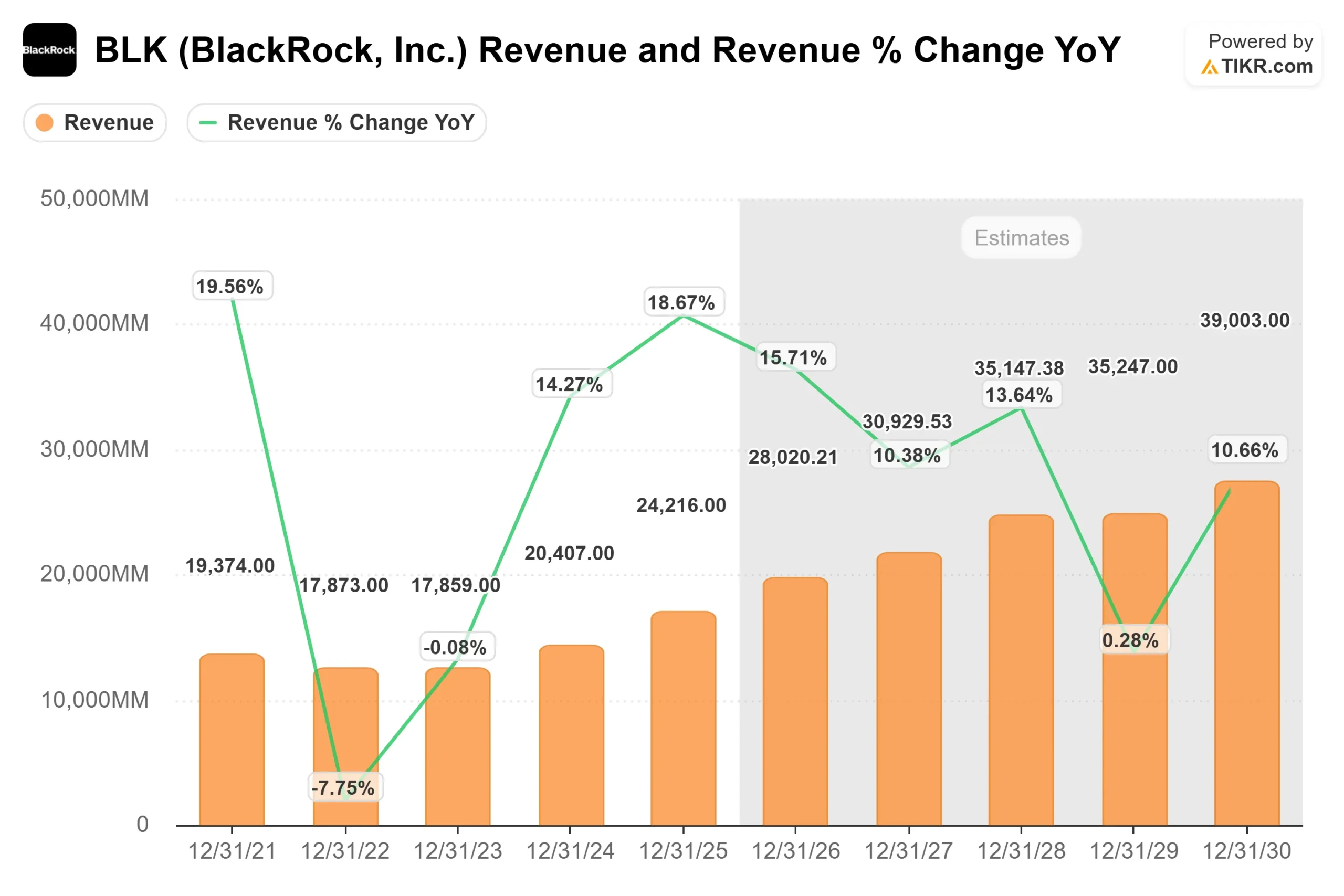Click the green line icon beside Revenue % Change YoY

[207, 122]
